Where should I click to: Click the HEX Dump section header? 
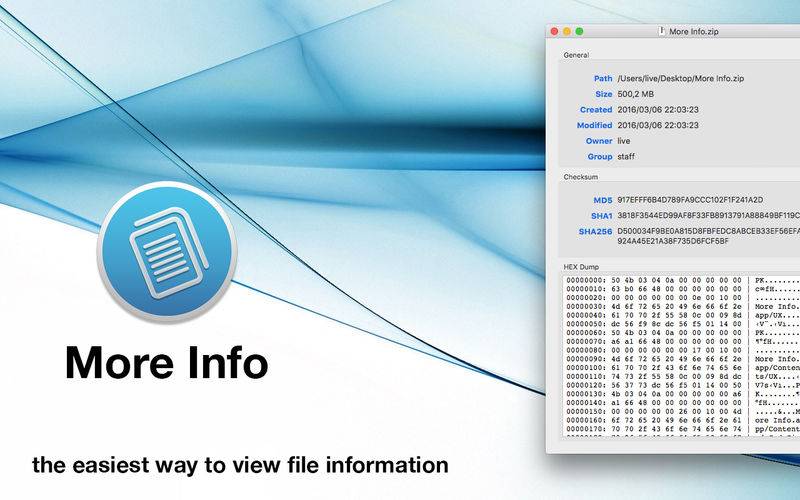coord(581,267)
